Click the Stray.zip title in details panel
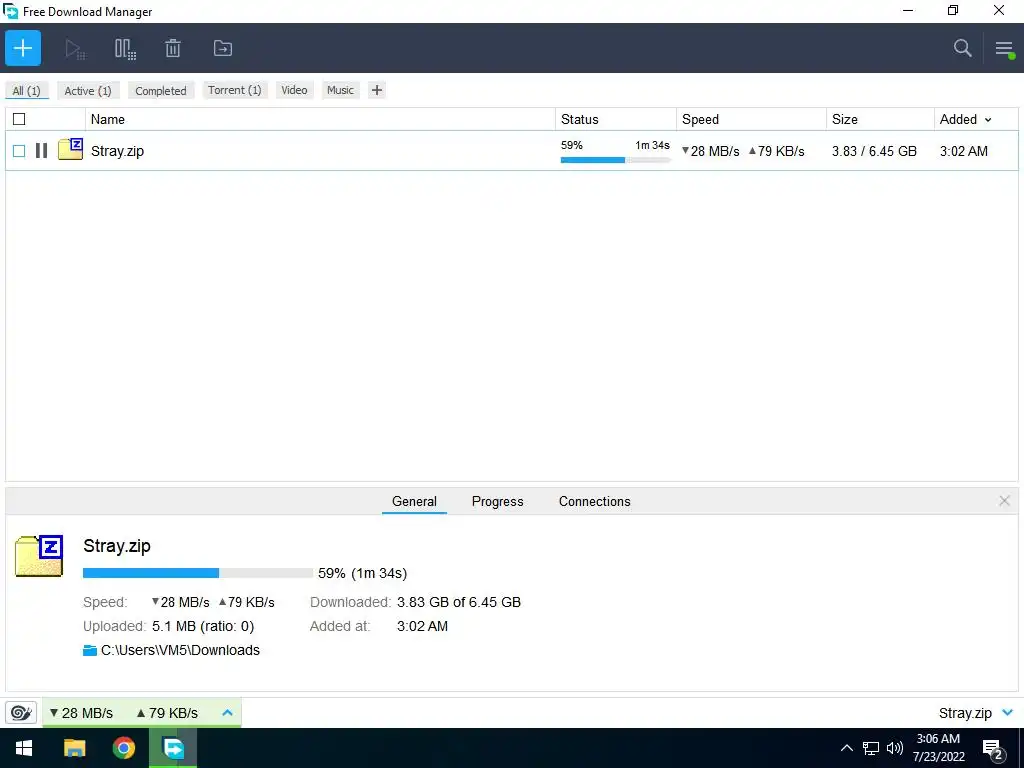This screenshot has width=1024, height=768. click(117, 546)
